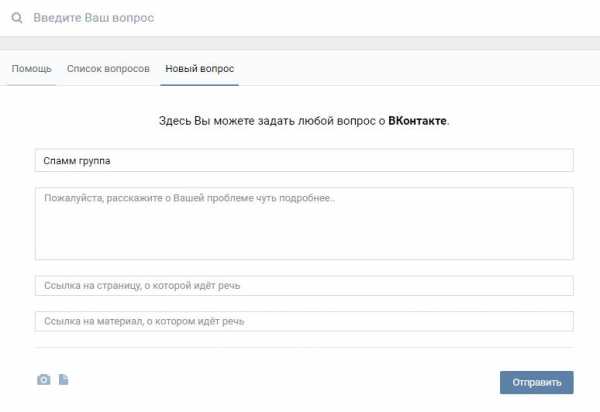Select the Новый вопрос tab
The height and width of the screenshot is (412, 600).
click(x=199, y=68)
